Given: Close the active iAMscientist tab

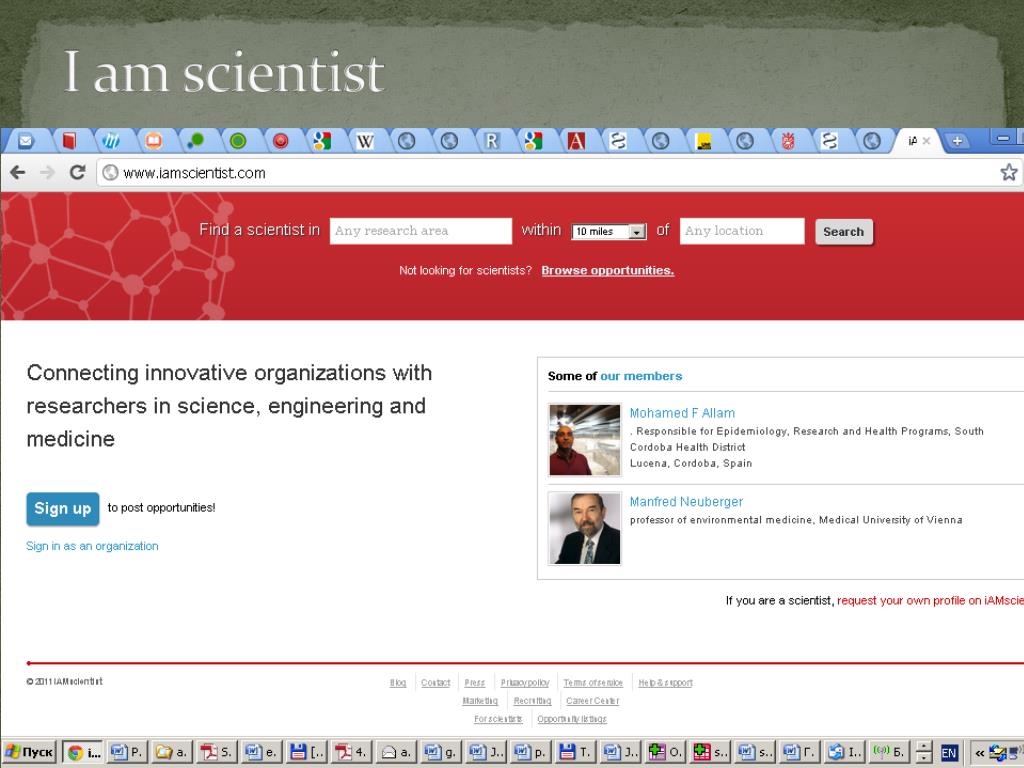Looking at the screenshot, I should [x=926, y=140].
